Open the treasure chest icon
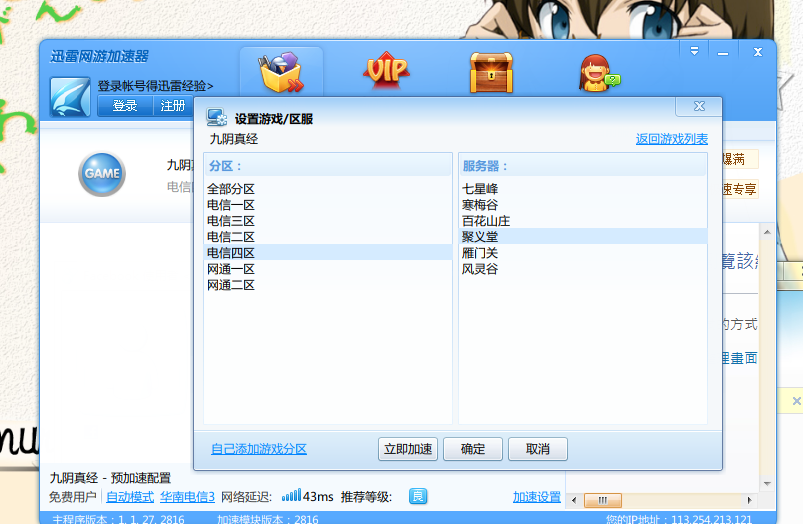806x524 pixels. click(x=492, y=72)
